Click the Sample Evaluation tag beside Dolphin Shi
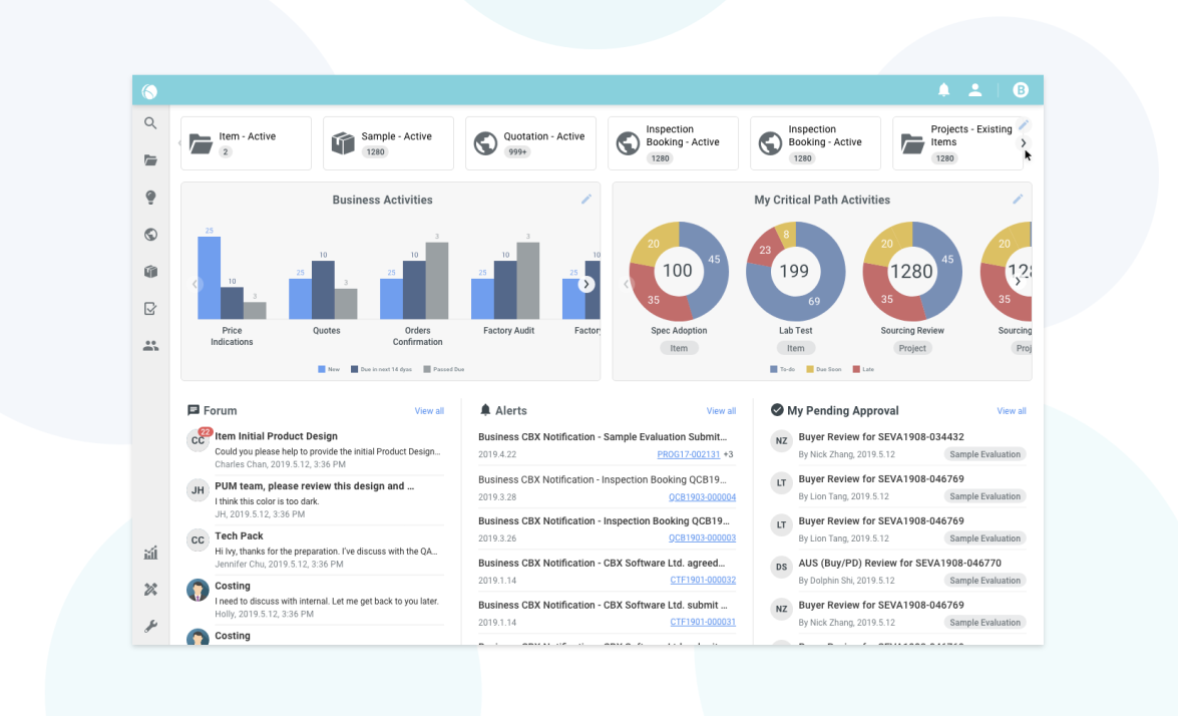The height and width of the screenshot is (716, 1178). [985, 580]
